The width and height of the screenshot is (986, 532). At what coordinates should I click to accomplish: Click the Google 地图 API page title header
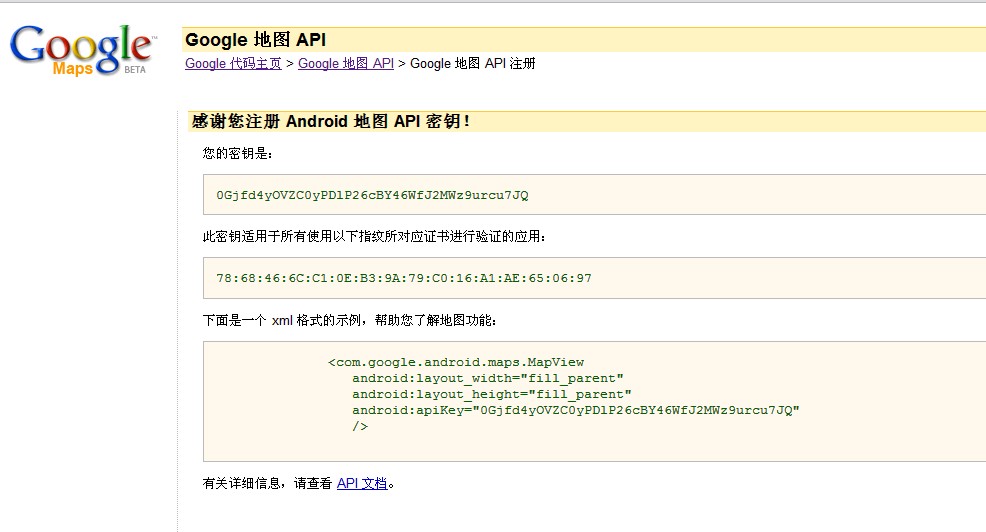[256, 40]
